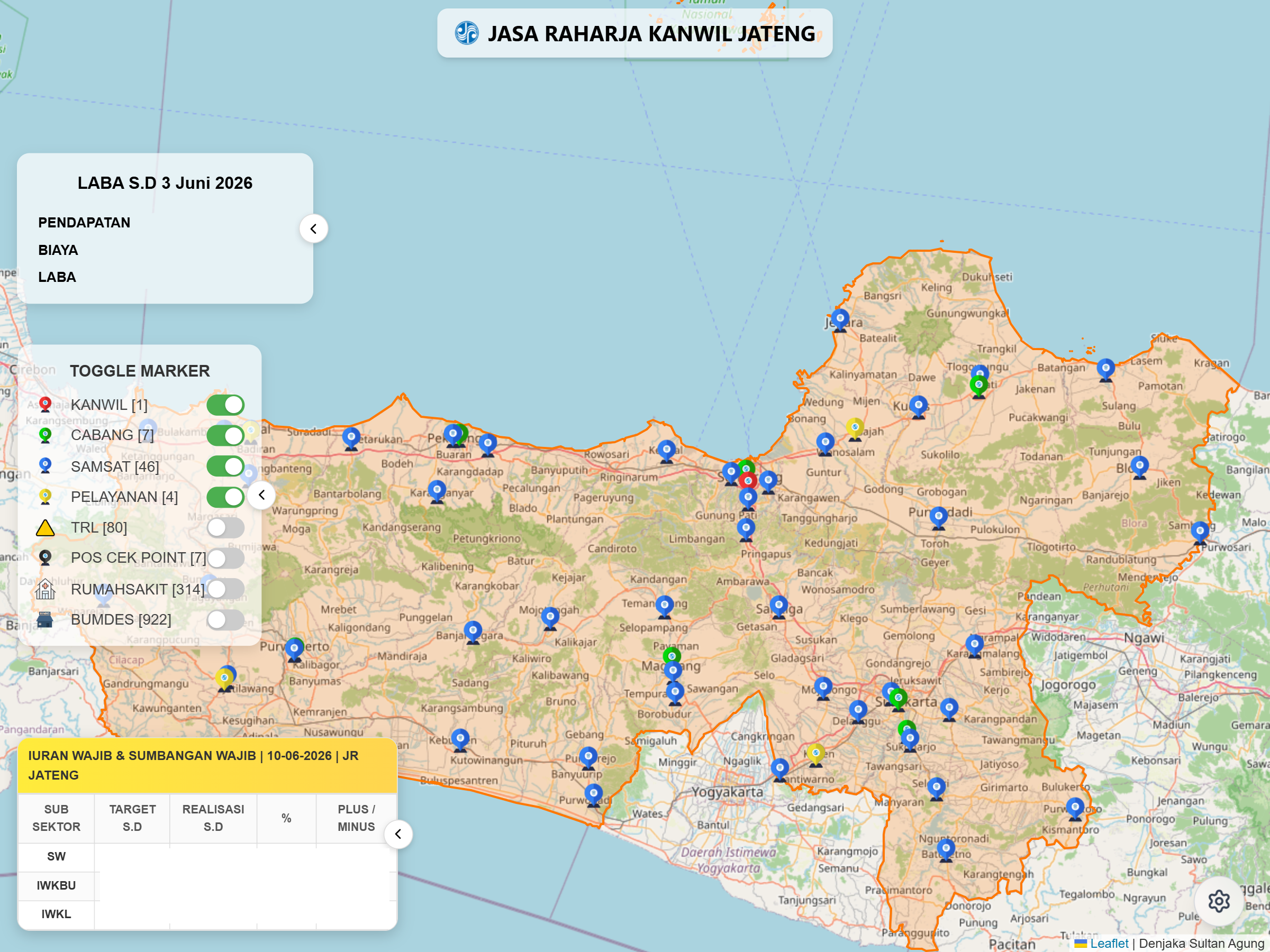Click the blue marker at Purwodadi

tap(939, 518)
